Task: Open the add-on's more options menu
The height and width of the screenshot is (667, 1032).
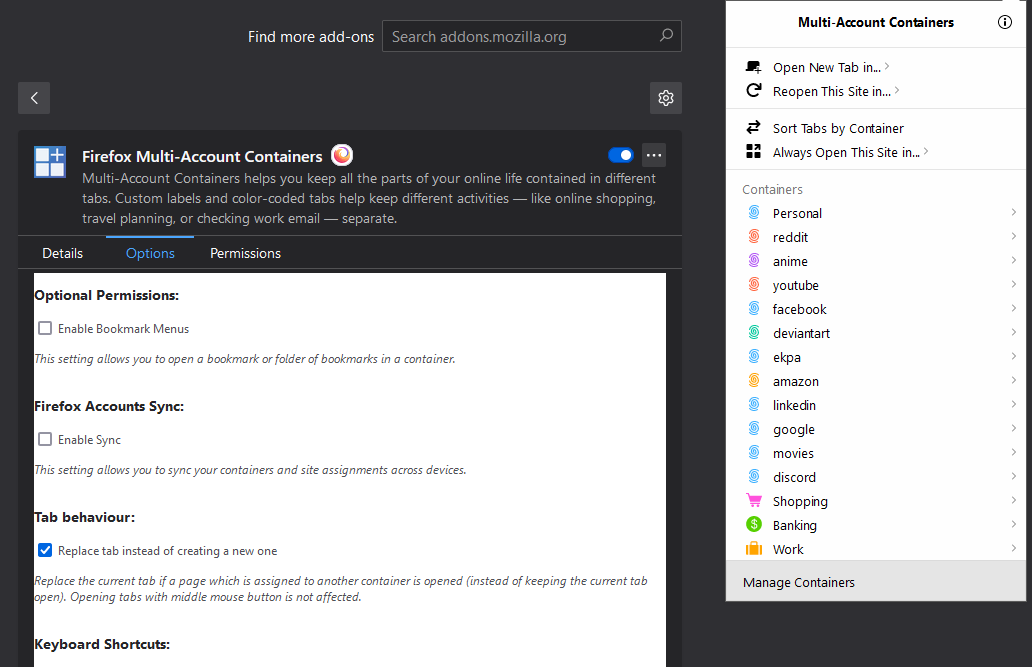Action: 654,155
